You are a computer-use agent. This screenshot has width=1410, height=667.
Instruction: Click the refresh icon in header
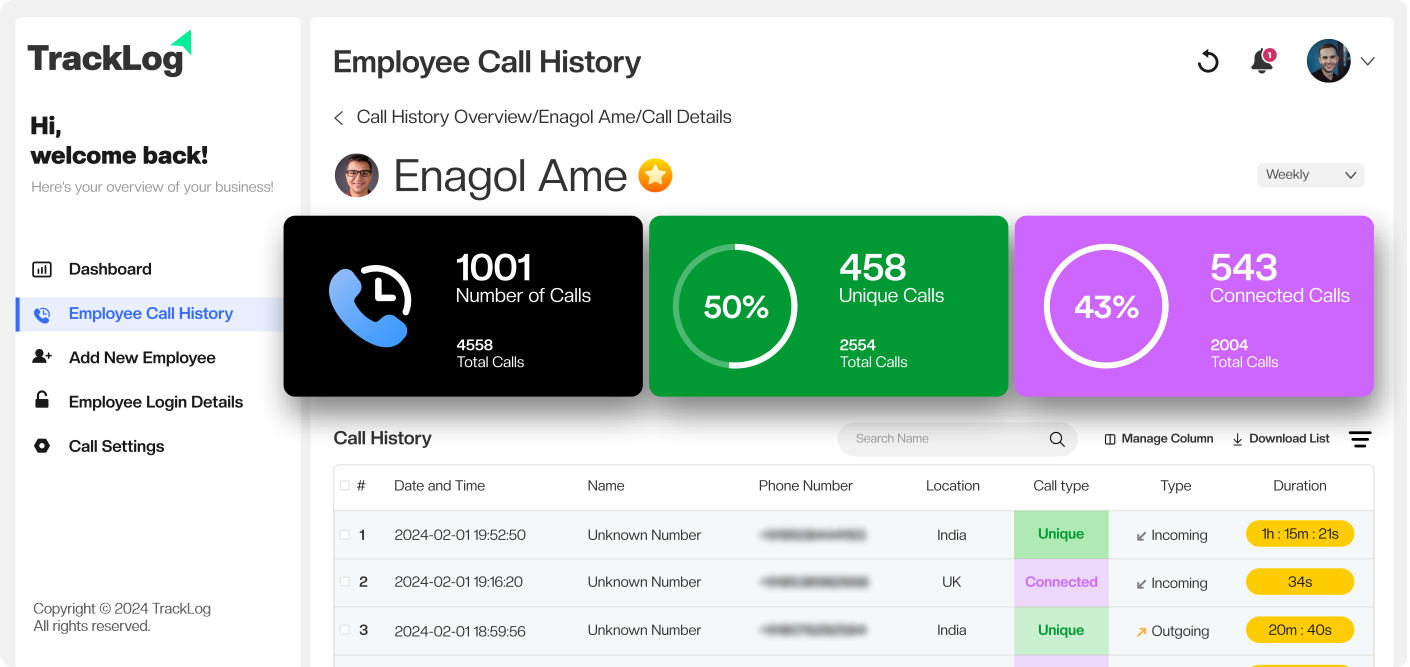[x=1208, y=62]
